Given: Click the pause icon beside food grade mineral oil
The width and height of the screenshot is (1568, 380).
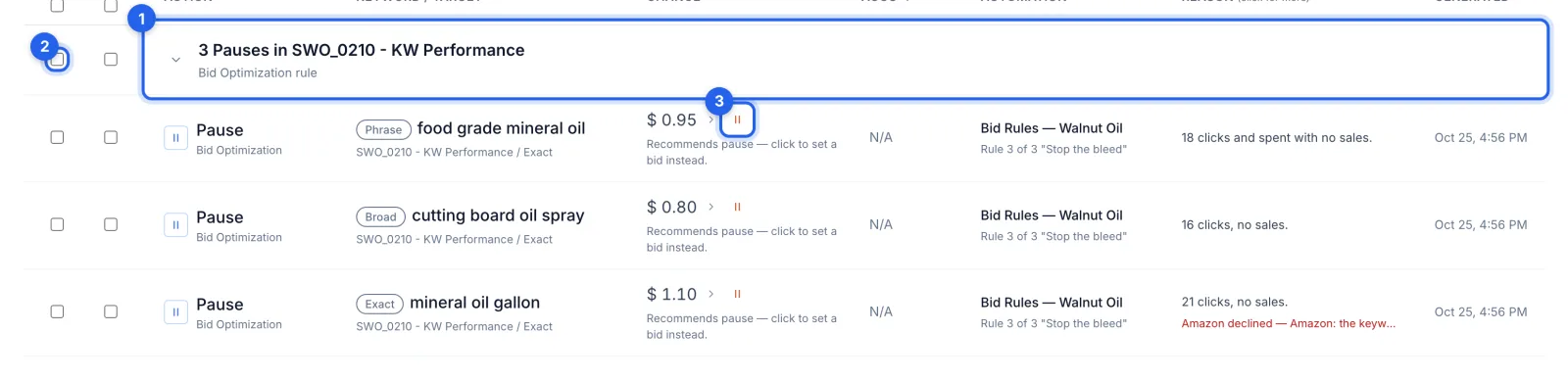Looking at the screenshot, I should pyautogui.click(x=175, y=138).
